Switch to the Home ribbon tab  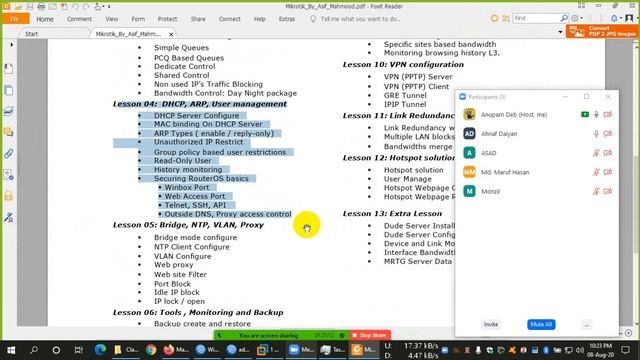point(45,19)
